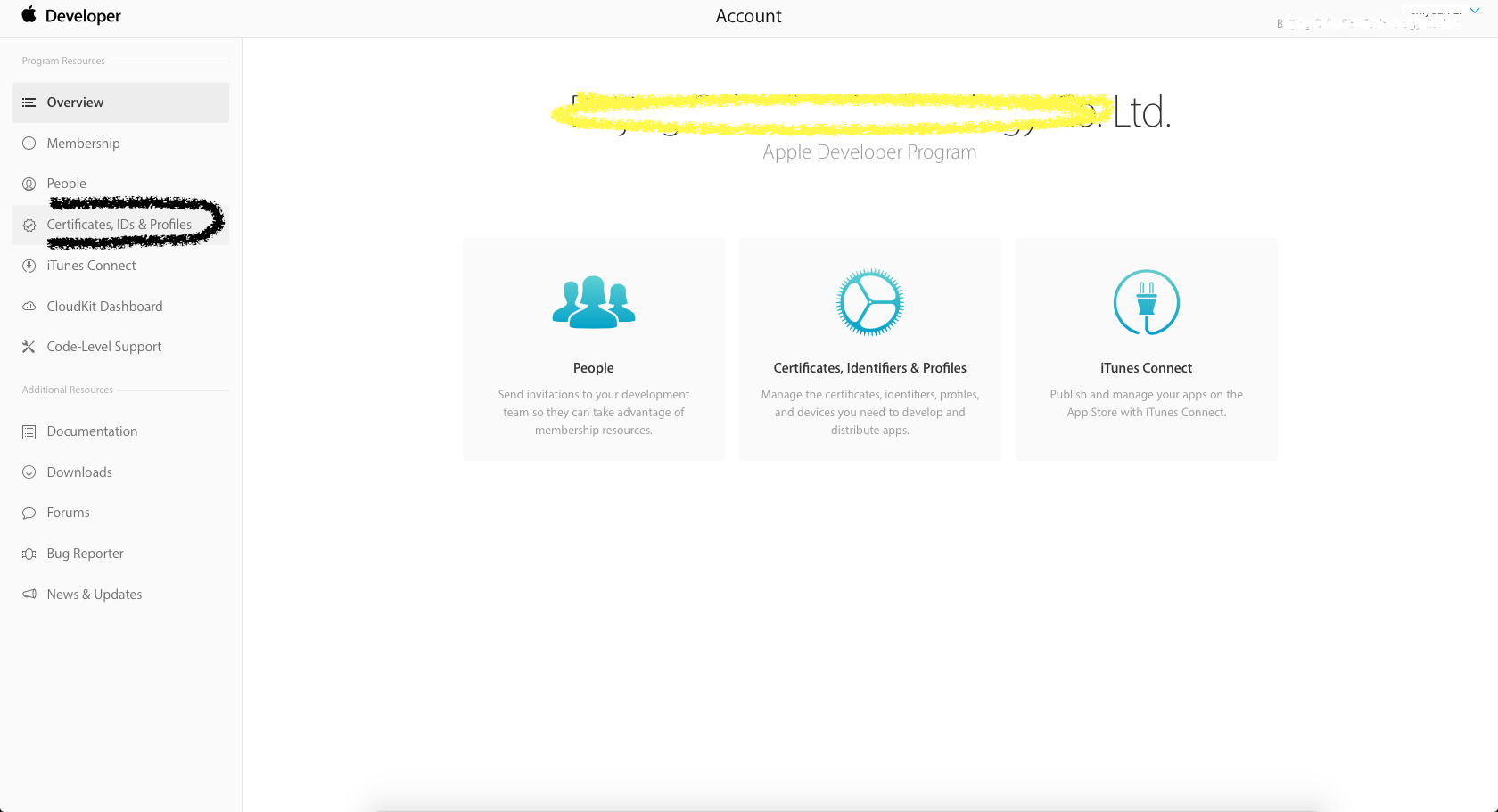
Task: Click the Apple logo in header
Action: click(29, 14)
